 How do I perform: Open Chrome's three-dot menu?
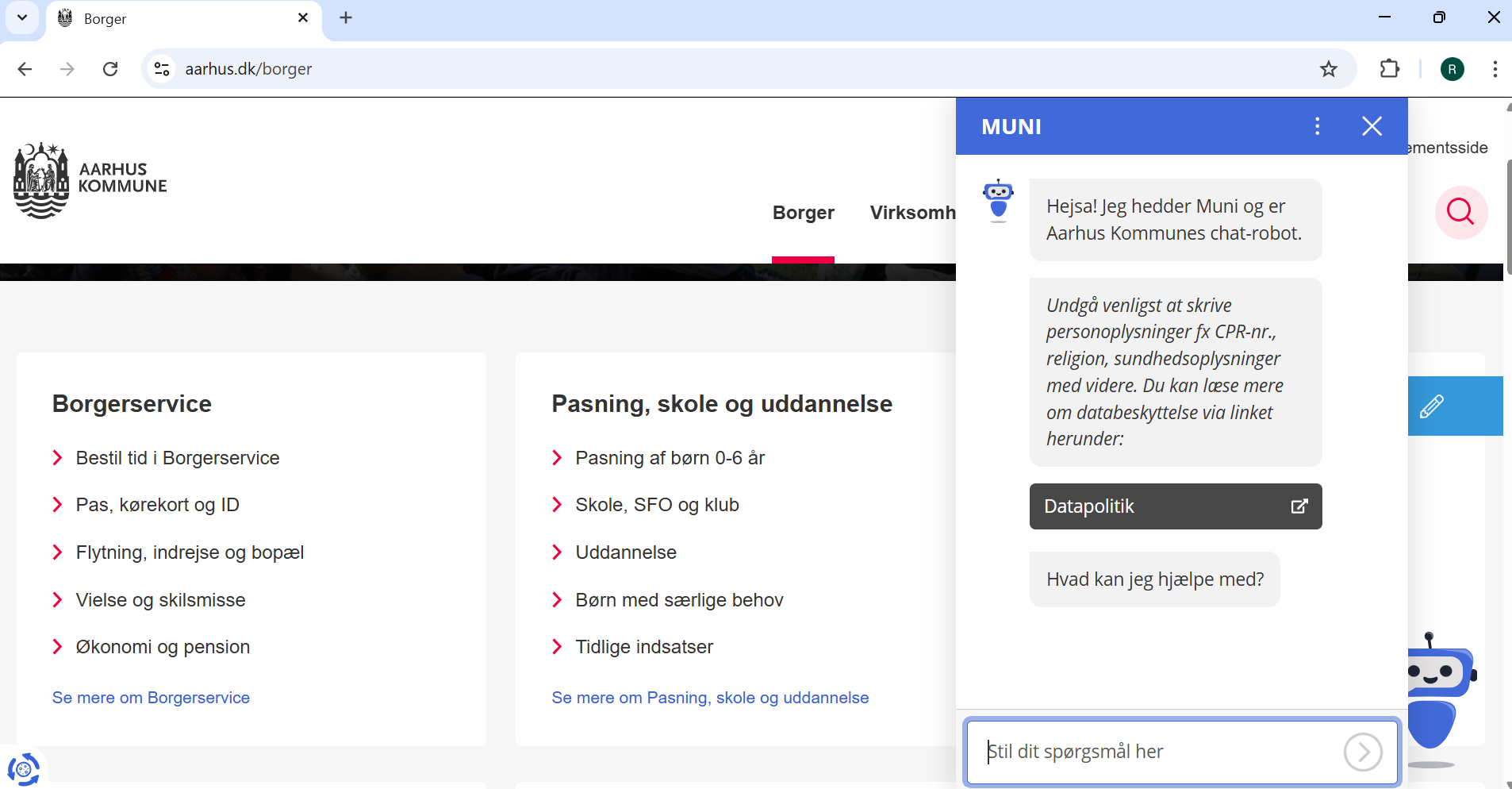(x=1495, y=69)
